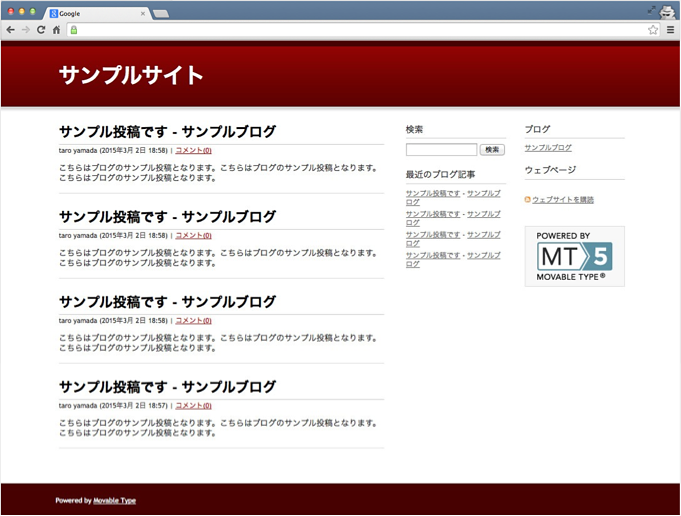This screenshot has width=681, height=516.
Task: Click the incognito spy icon
Action: [x=667, y=12]
